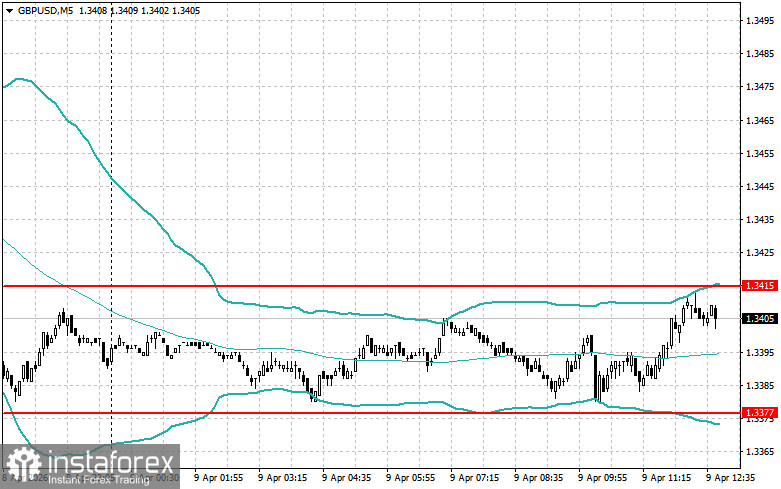Select the 1.3435 price axis value
The width and height of the screenshot is (781, 489).
pyautogui.click(x=760, y=219)
